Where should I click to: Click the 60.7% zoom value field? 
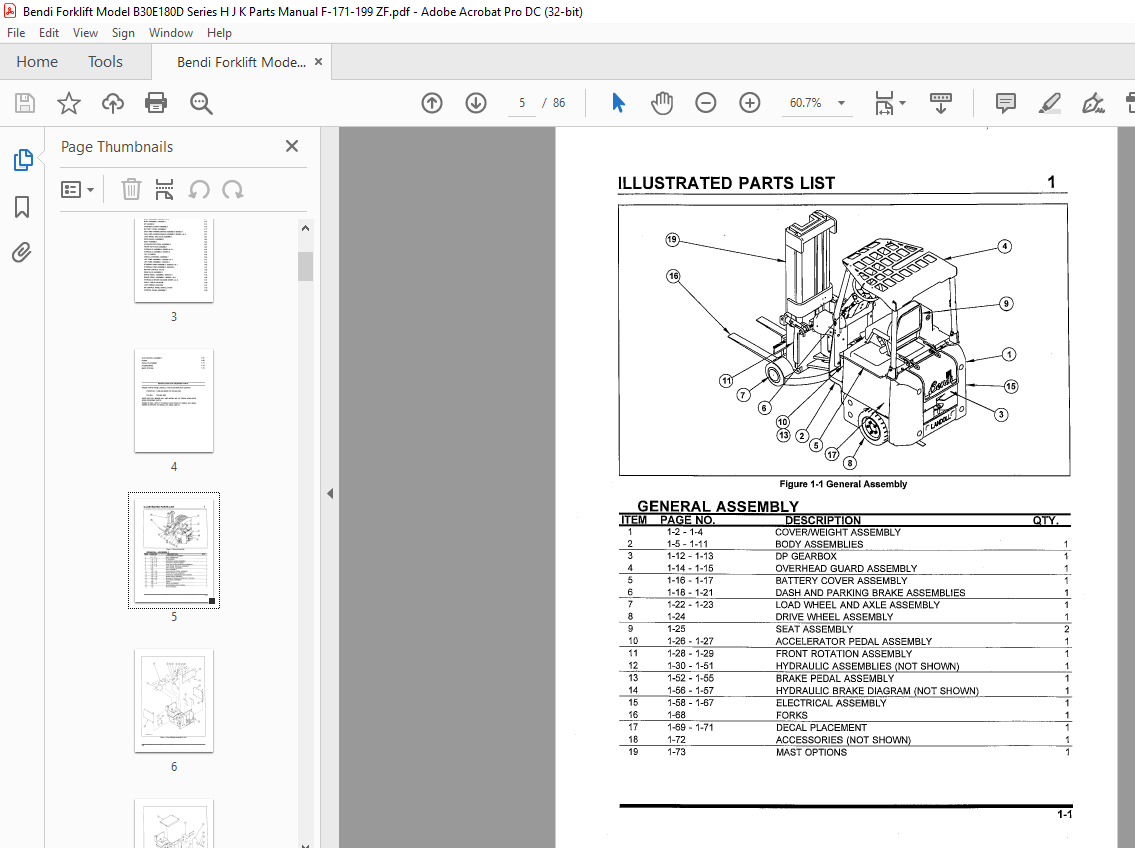[x=806, y=103]
